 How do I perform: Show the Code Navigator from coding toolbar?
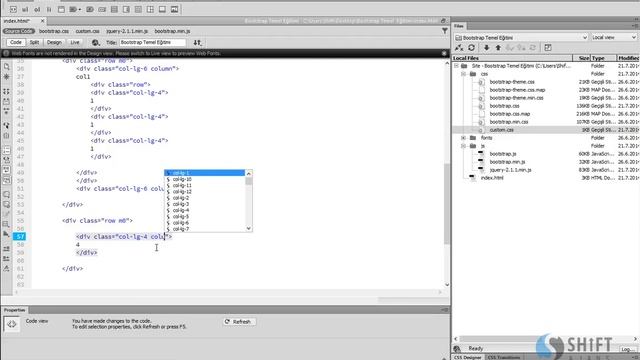(6, 77)
